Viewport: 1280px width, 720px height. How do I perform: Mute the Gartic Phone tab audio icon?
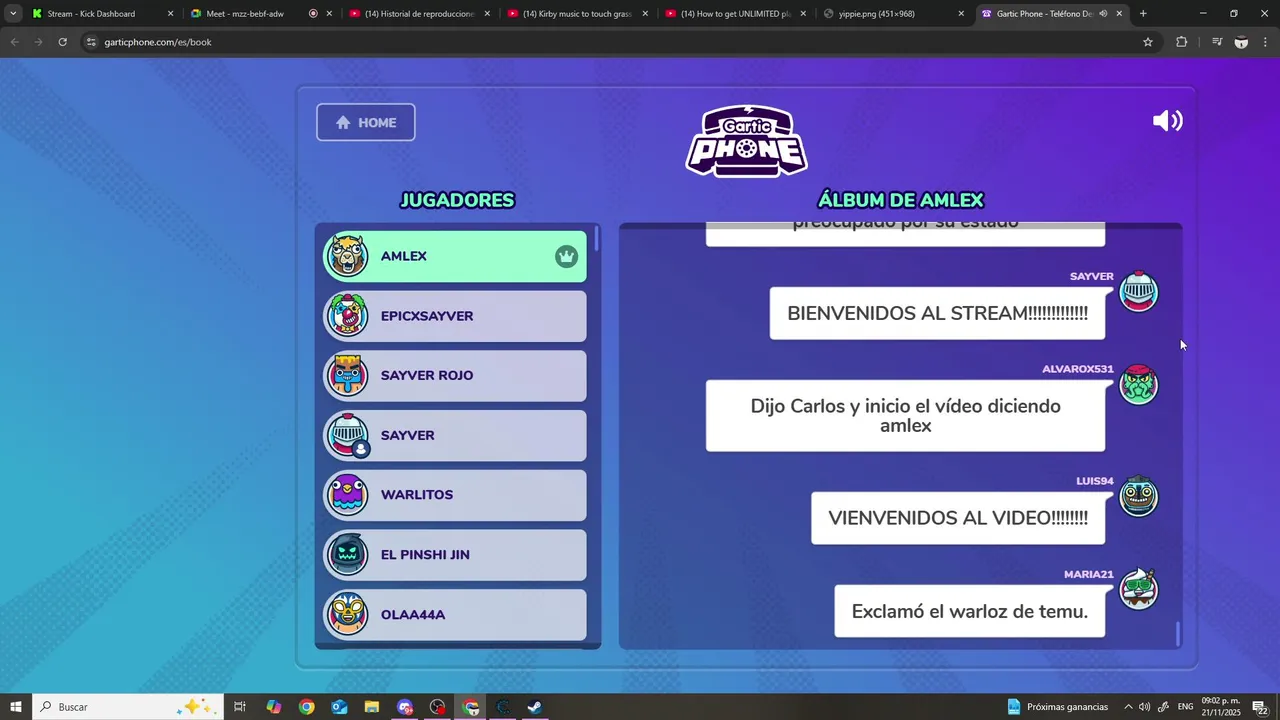(x=1102, y=14)
